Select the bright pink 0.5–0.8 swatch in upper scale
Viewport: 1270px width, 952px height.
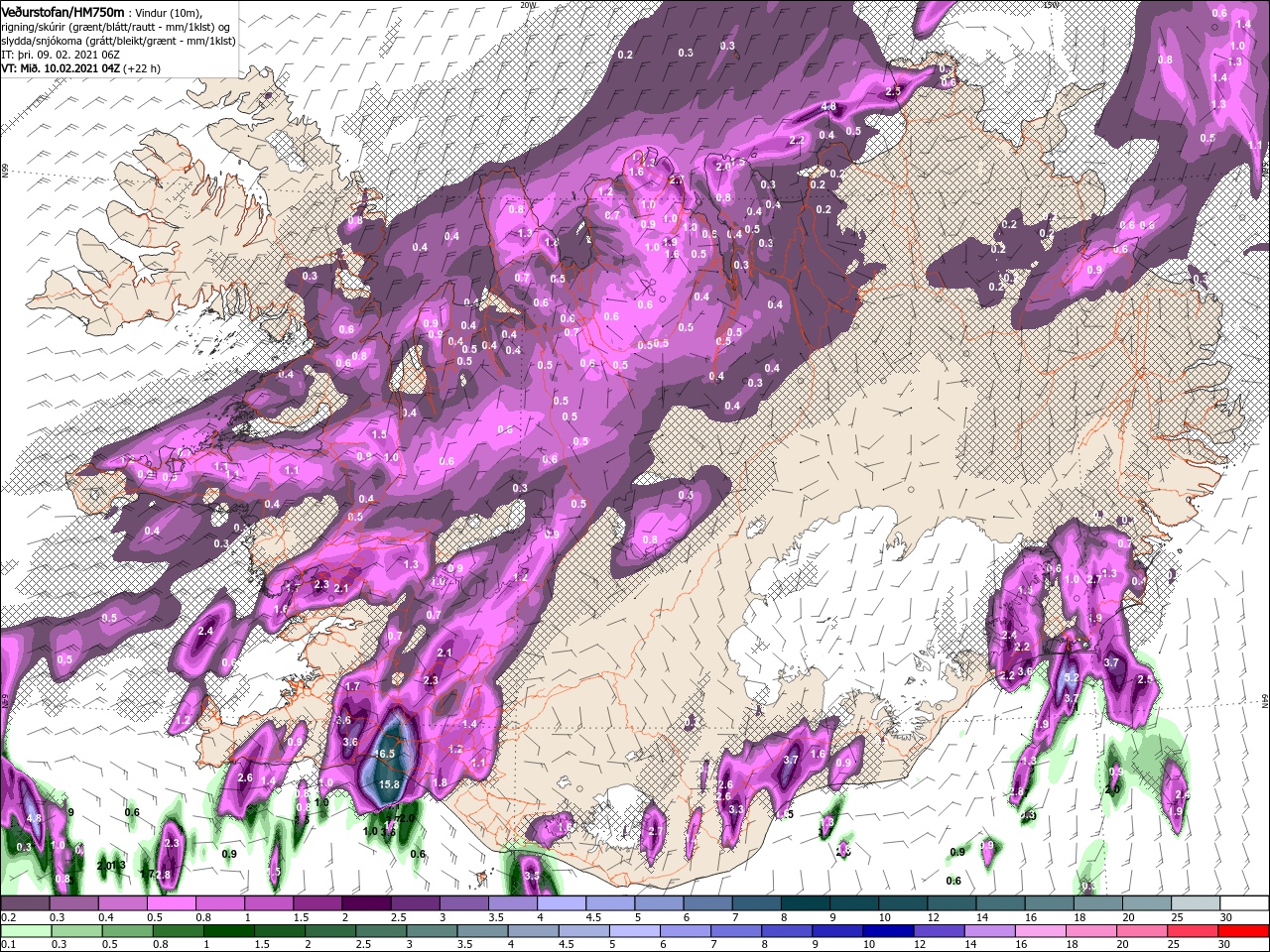click(171, 904)
